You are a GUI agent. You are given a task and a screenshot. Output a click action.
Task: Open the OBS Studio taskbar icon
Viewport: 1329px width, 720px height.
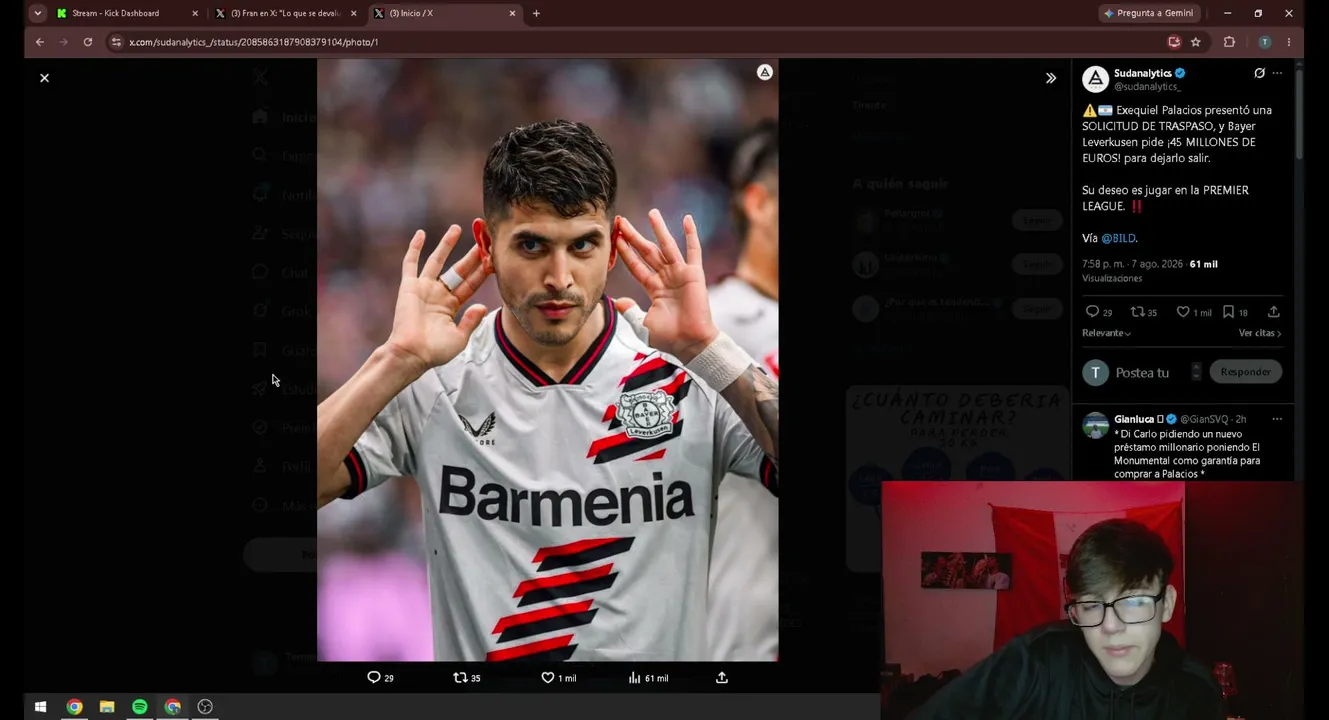click(x=205, y=707)
